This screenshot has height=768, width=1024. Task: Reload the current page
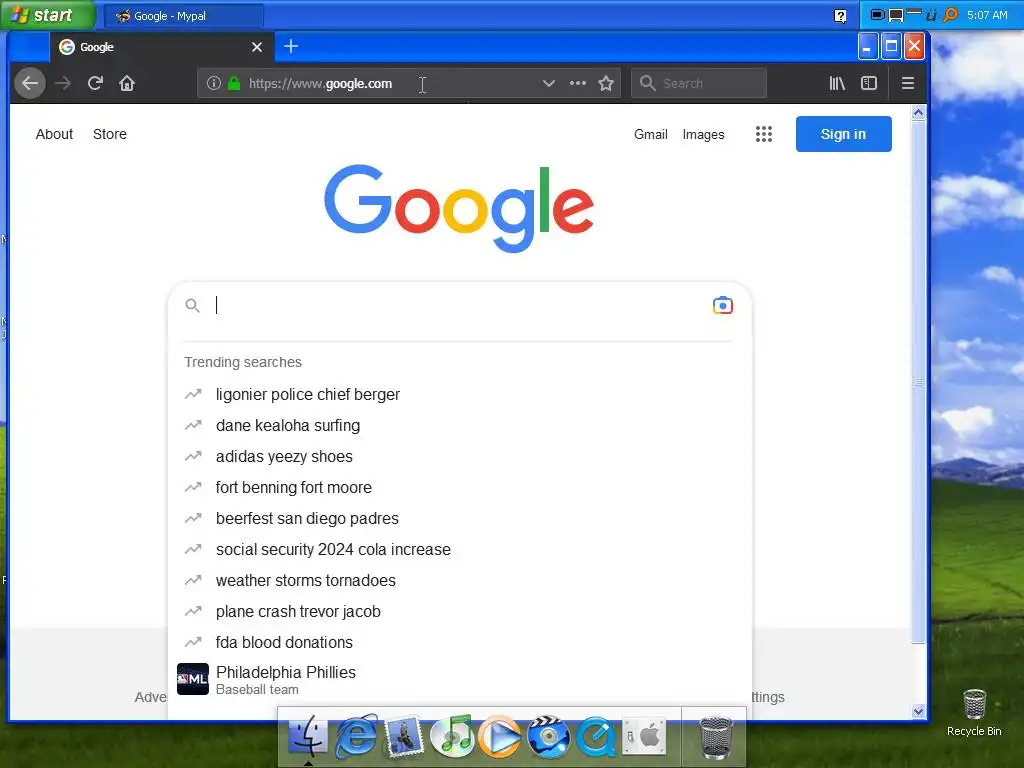(x=95, y=83)
